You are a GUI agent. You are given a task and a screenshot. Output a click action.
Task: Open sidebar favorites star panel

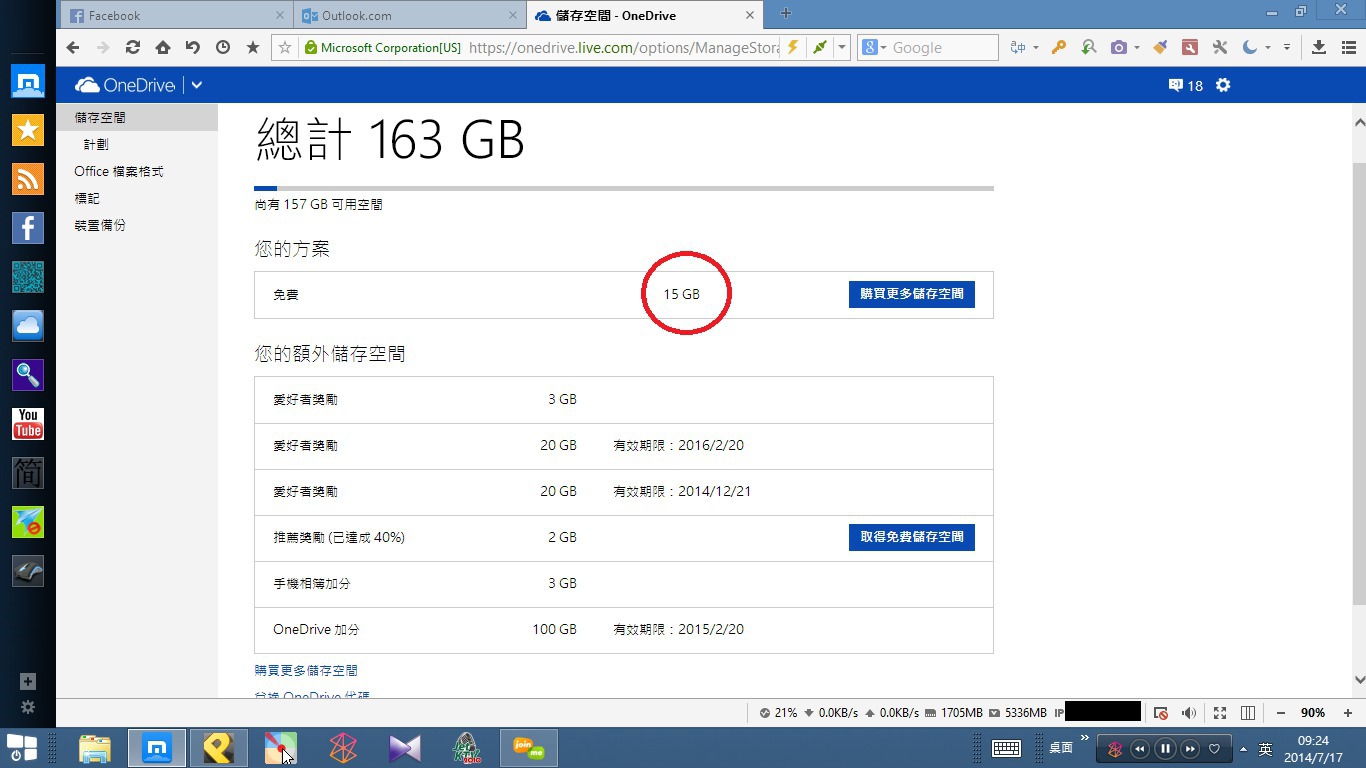tap(28, 130)
